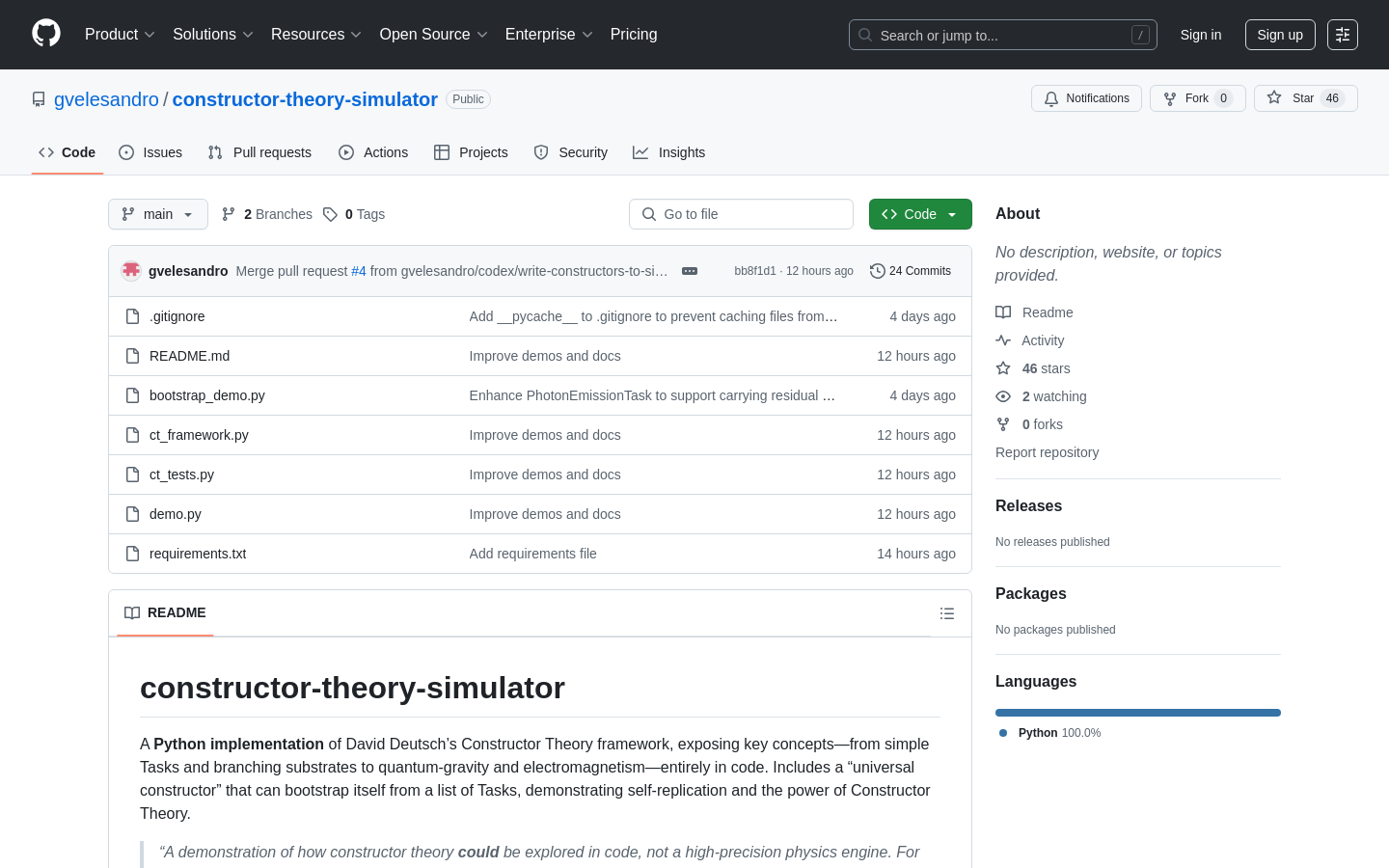The height and width of the screenshot is (868, 1389).
Task: View the 0 Tags list
Action: (354, 214)
